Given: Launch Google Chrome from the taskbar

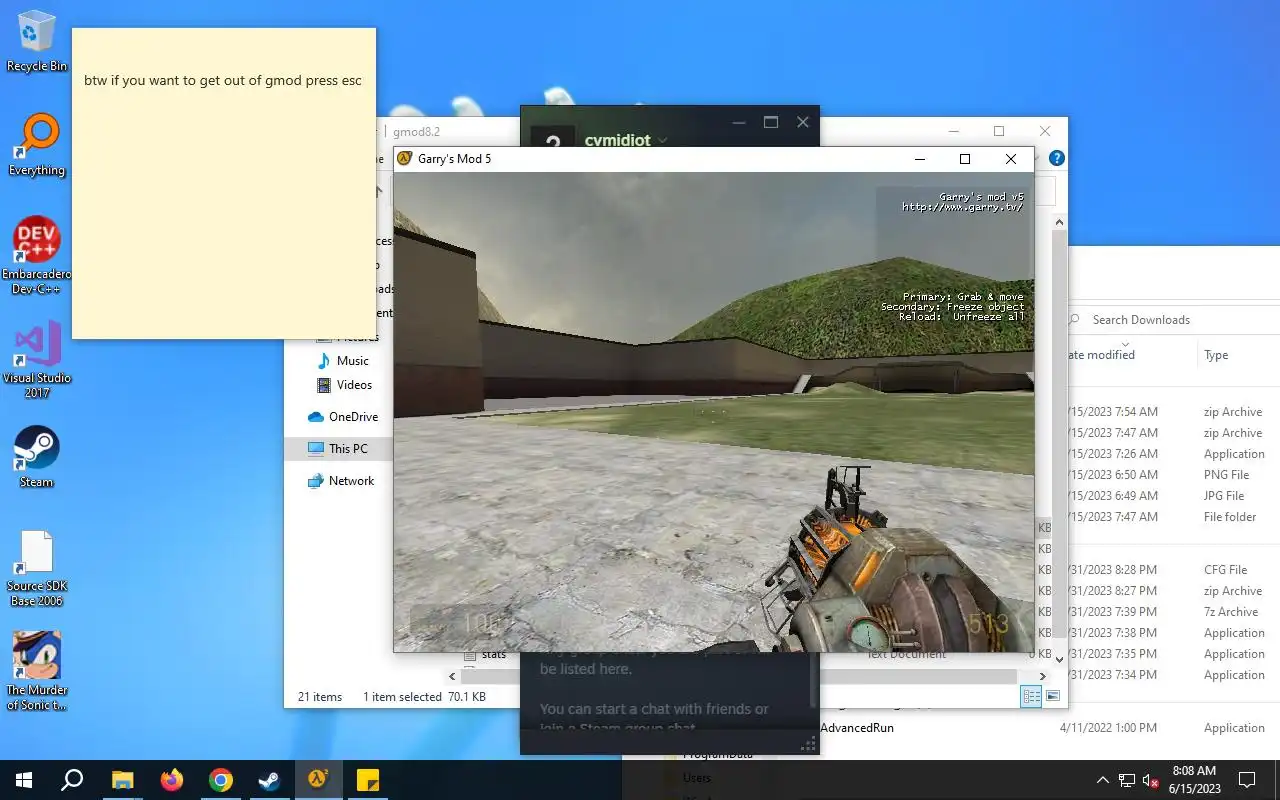Looking at the screenshot, I should coord(221,780).
